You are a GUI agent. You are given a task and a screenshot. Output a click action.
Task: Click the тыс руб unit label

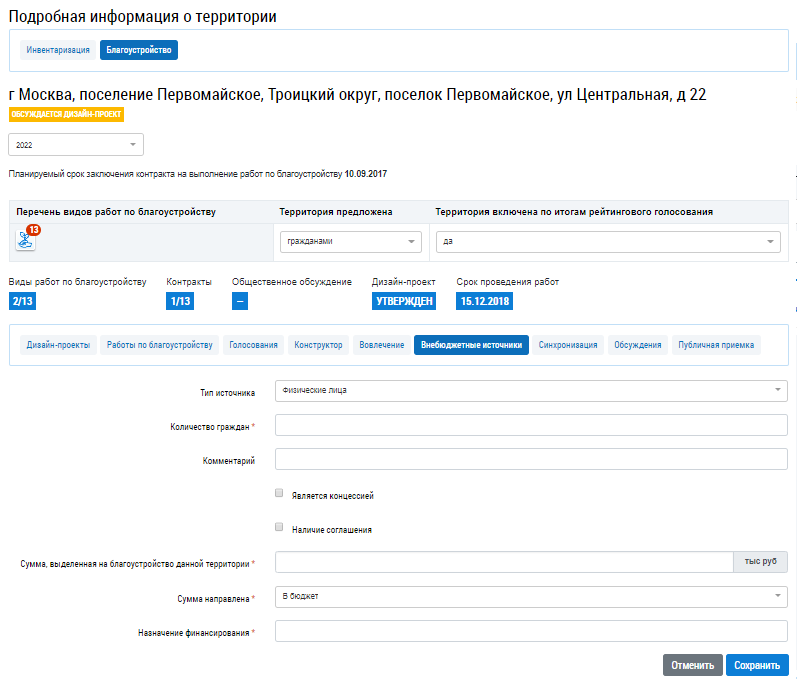click(760, 562)
